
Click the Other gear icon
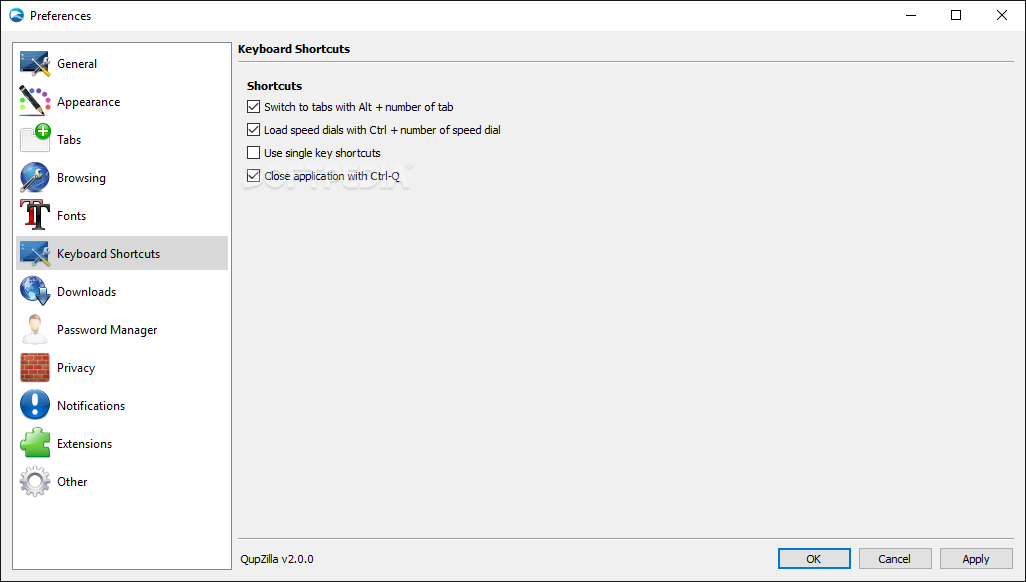(x=35, y=481)
